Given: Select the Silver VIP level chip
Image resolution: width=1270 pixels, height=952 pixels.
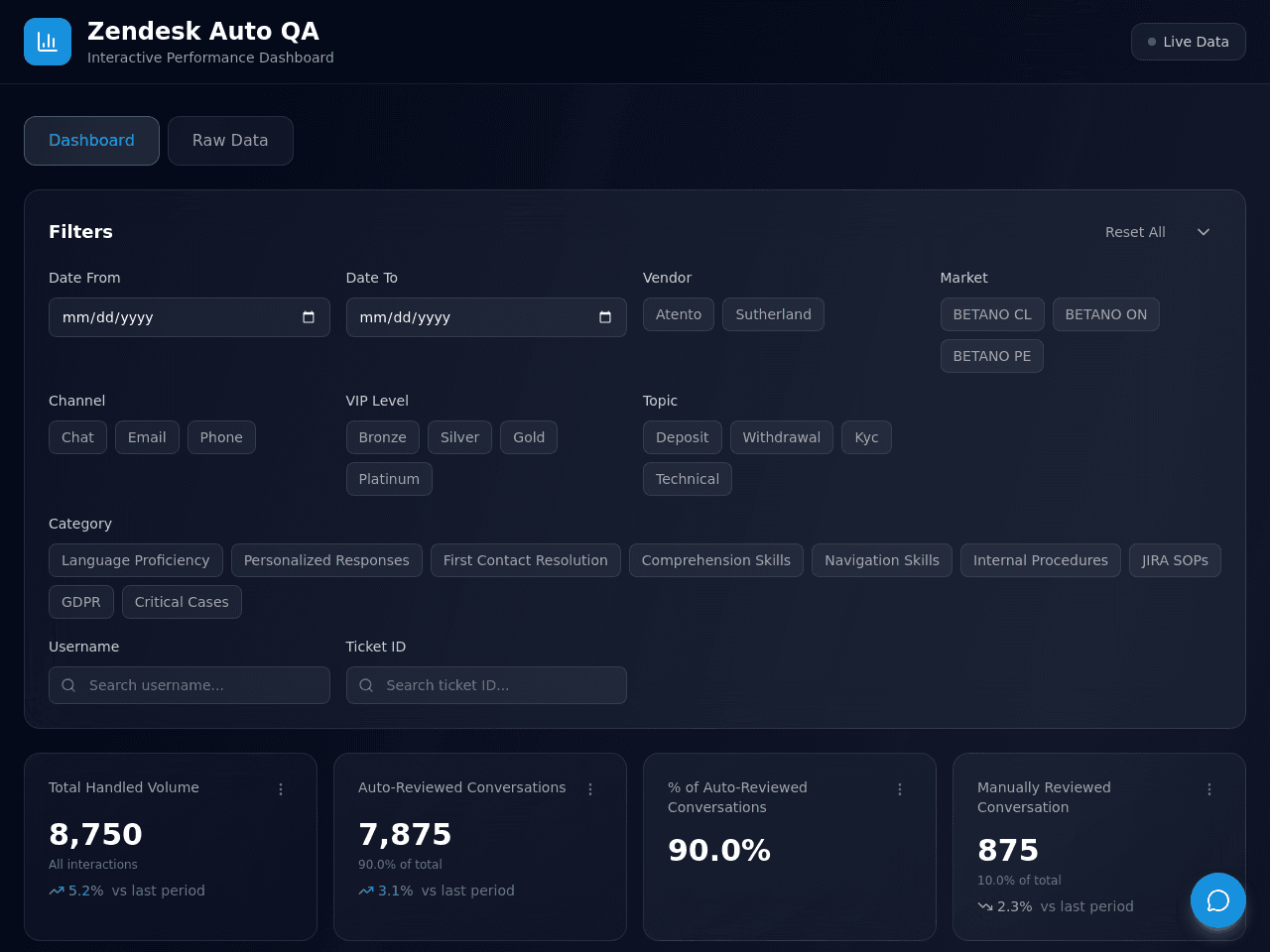Looking at the screenshot, I should (459, 437).
